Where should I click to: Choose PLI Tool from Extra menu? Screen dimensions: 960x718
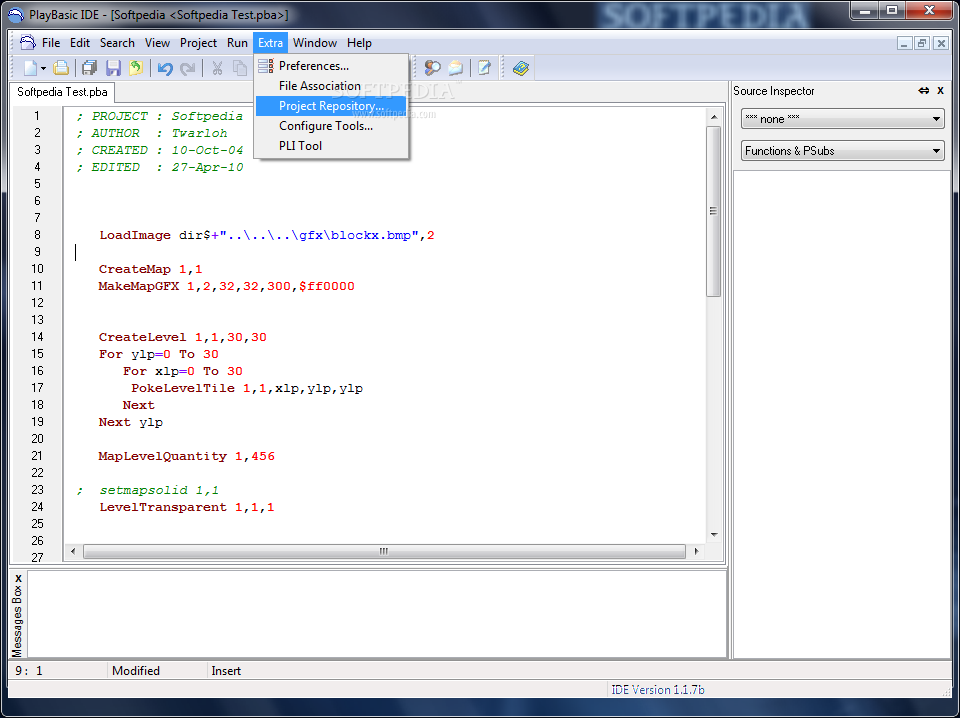[331, 146]
